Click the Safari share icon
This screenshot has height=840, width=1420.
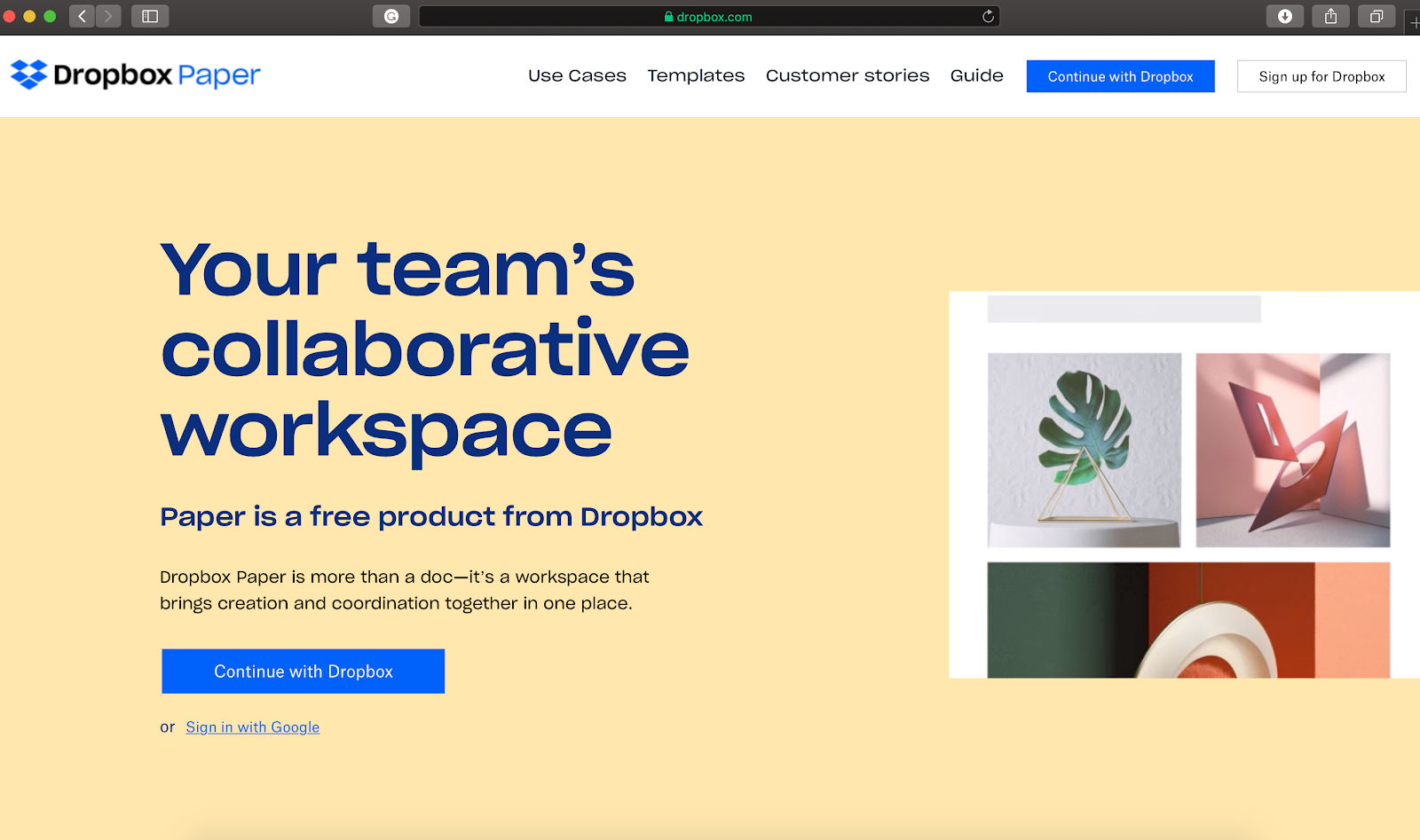[1330, 16]
